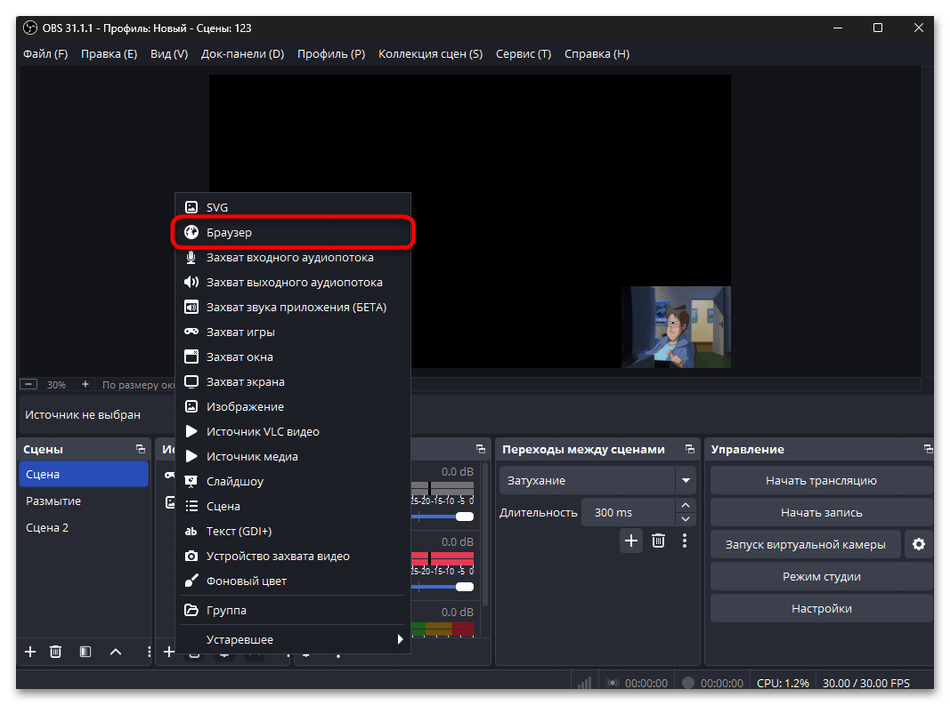The width and height of the screenshot is (950, 705).
Task: Add source with plus icon in sources panel
Action: (x=169, y=652)
